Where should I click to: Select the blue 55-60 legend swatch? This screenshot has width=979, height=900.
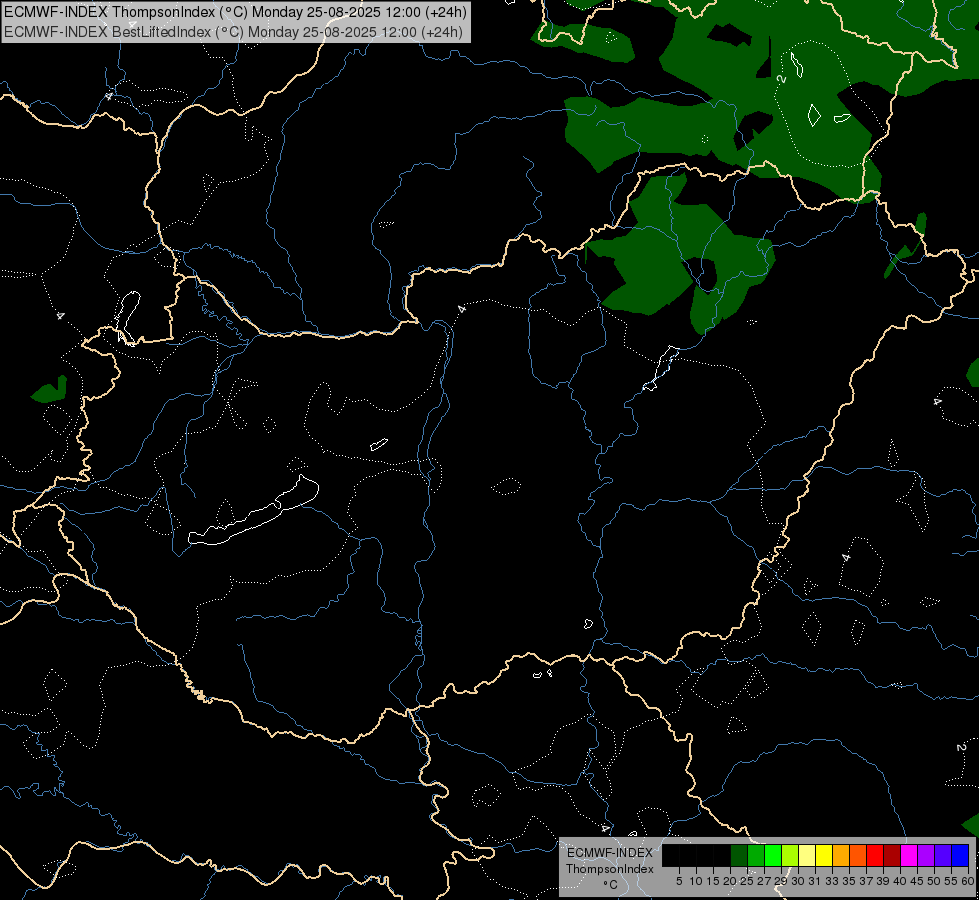tap(960, 855)
